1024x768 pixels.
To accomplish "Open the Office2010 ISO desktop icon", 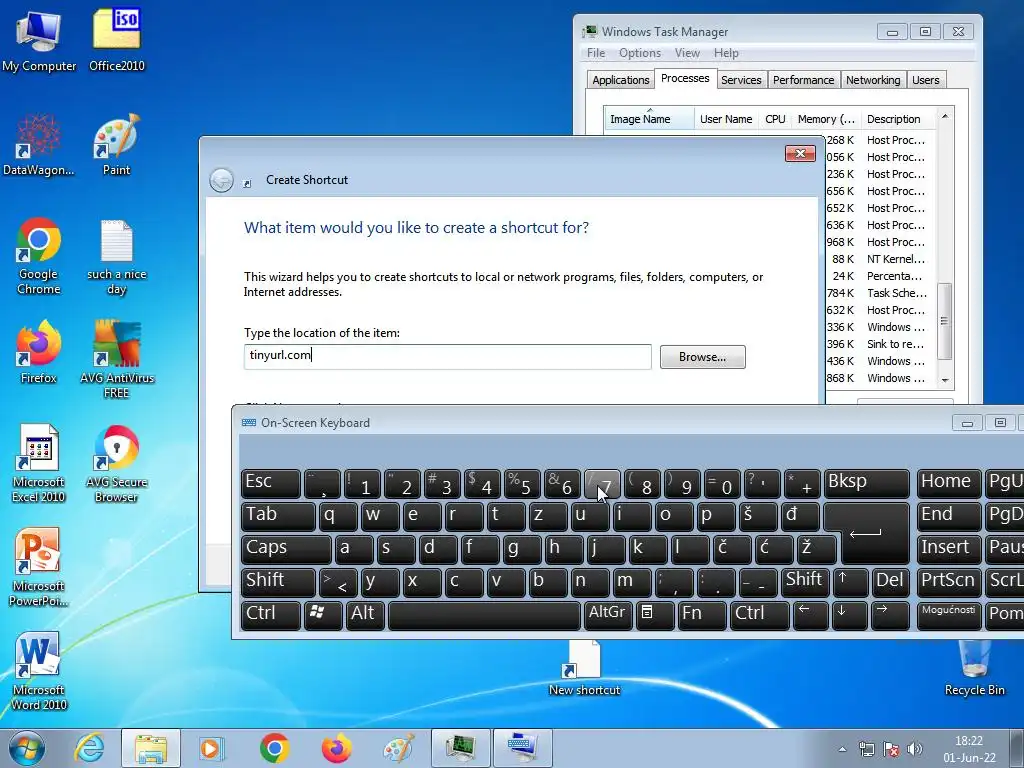I will pos(116,40).
